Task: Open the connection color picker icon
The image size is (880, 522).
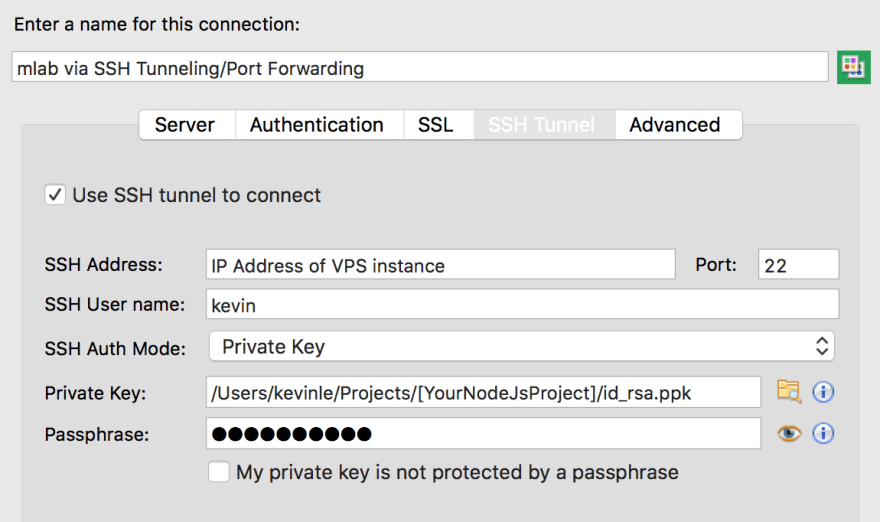Action: coord(854,67)
